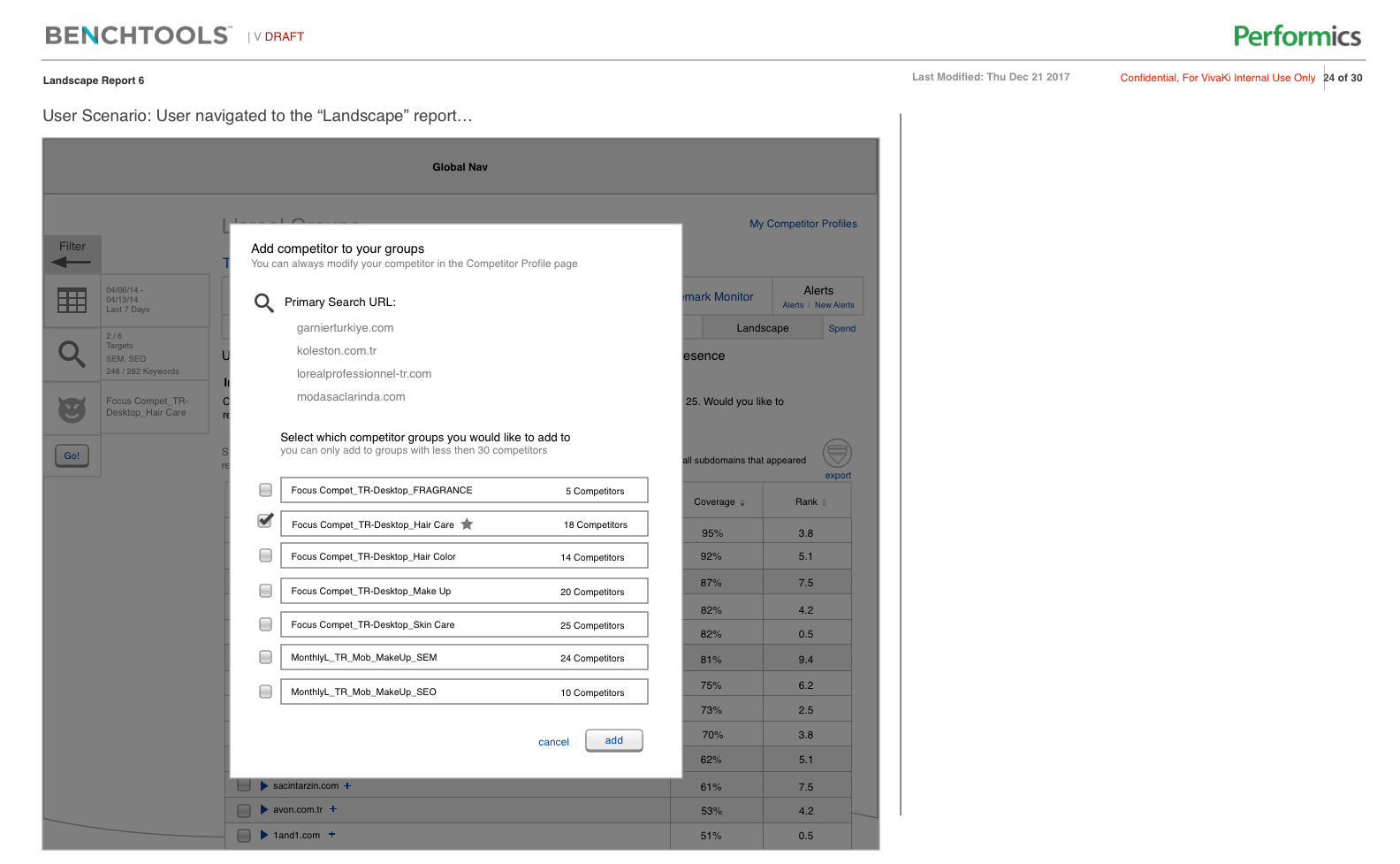Click the Primary Search URL magnifier icon

[x=263, y=303]
